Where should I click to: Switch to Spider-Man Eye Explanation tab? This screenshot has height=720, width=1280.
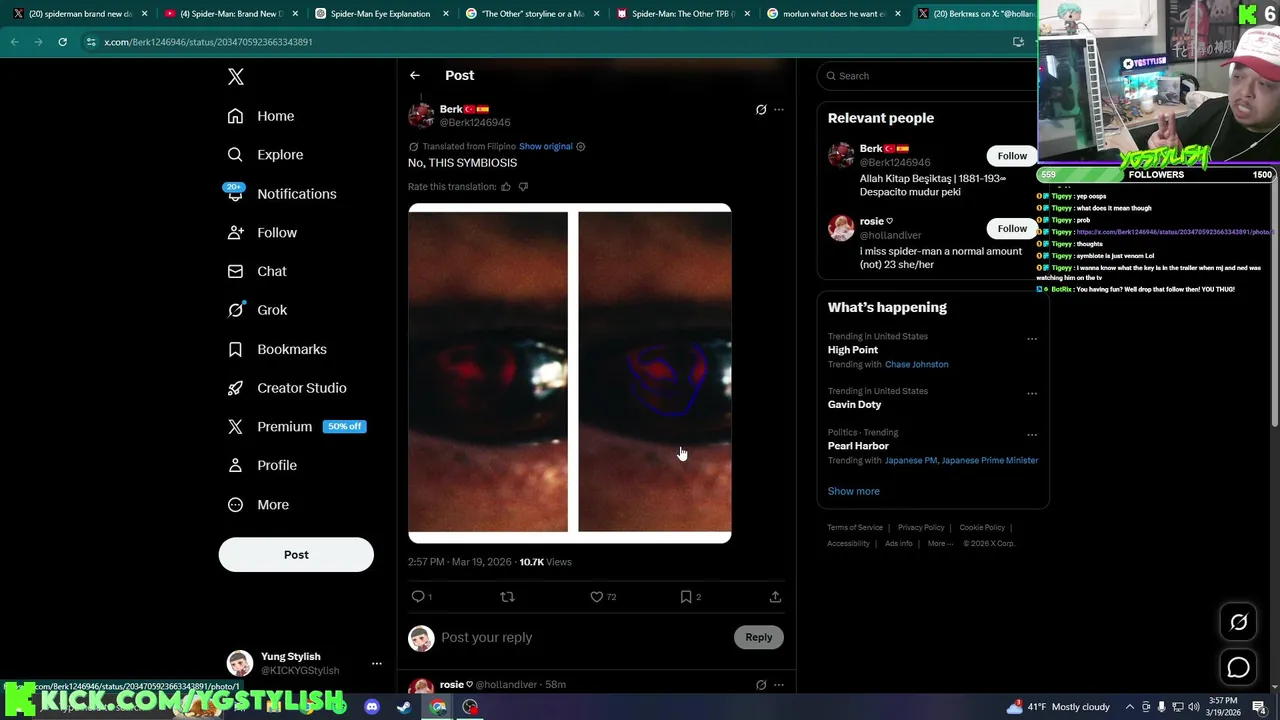click(x=380, y=14)
